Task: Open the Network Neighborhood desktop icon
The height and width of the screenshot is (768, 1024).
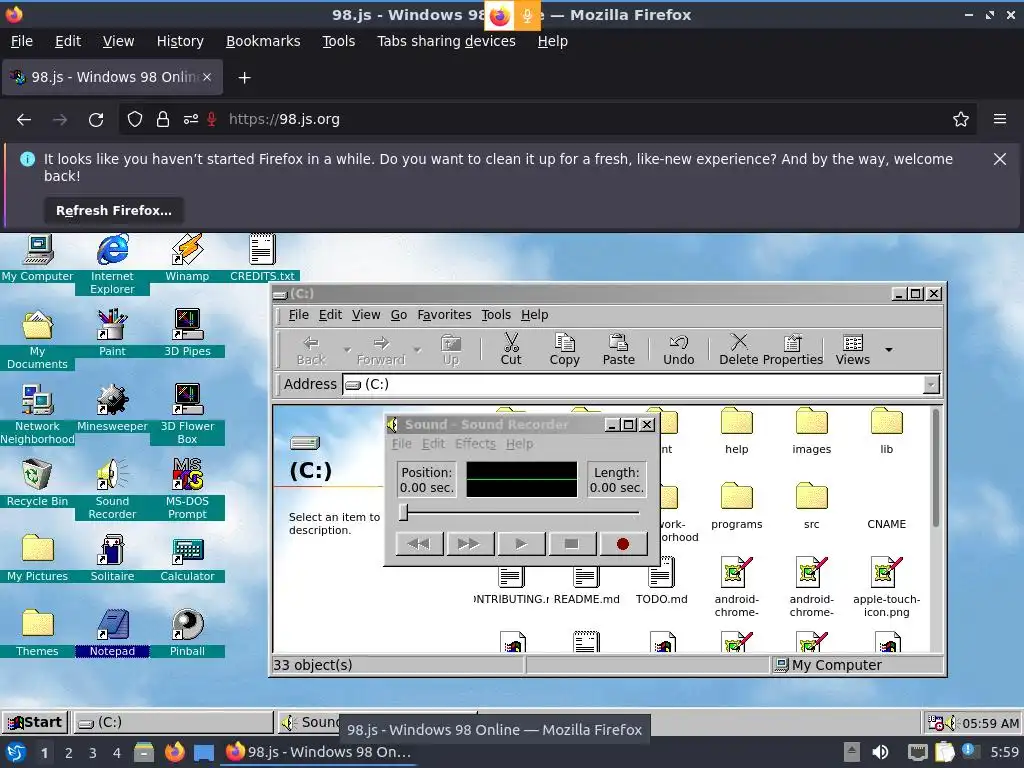Action: coord(37,414)
